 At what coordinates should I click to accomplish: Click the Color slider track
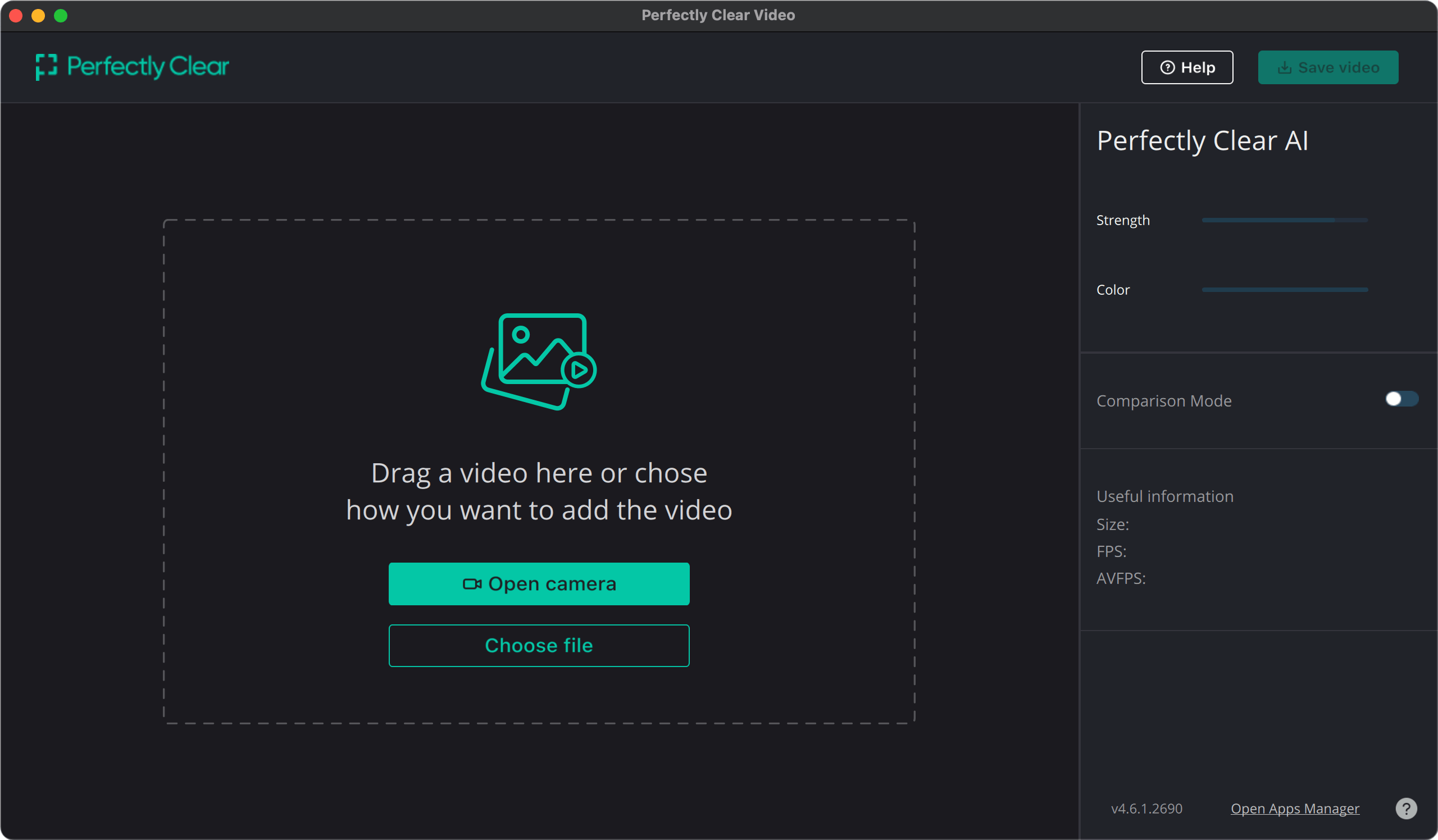1284,290
